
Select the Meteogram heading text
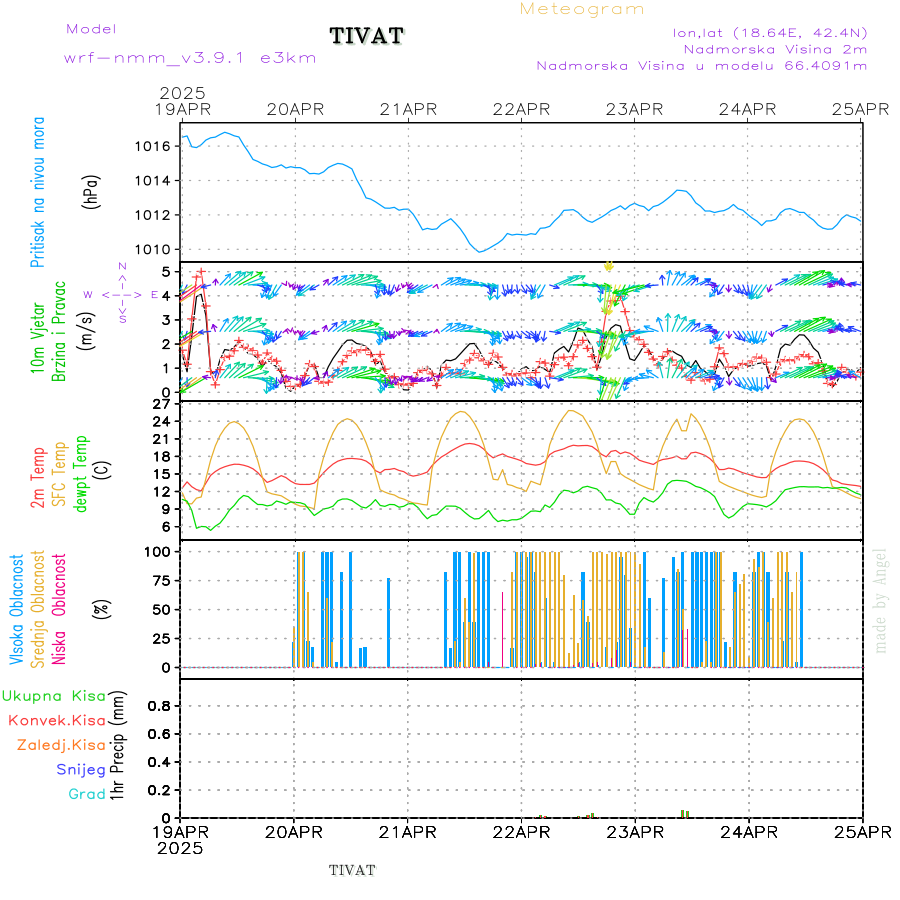click(582, 9)
